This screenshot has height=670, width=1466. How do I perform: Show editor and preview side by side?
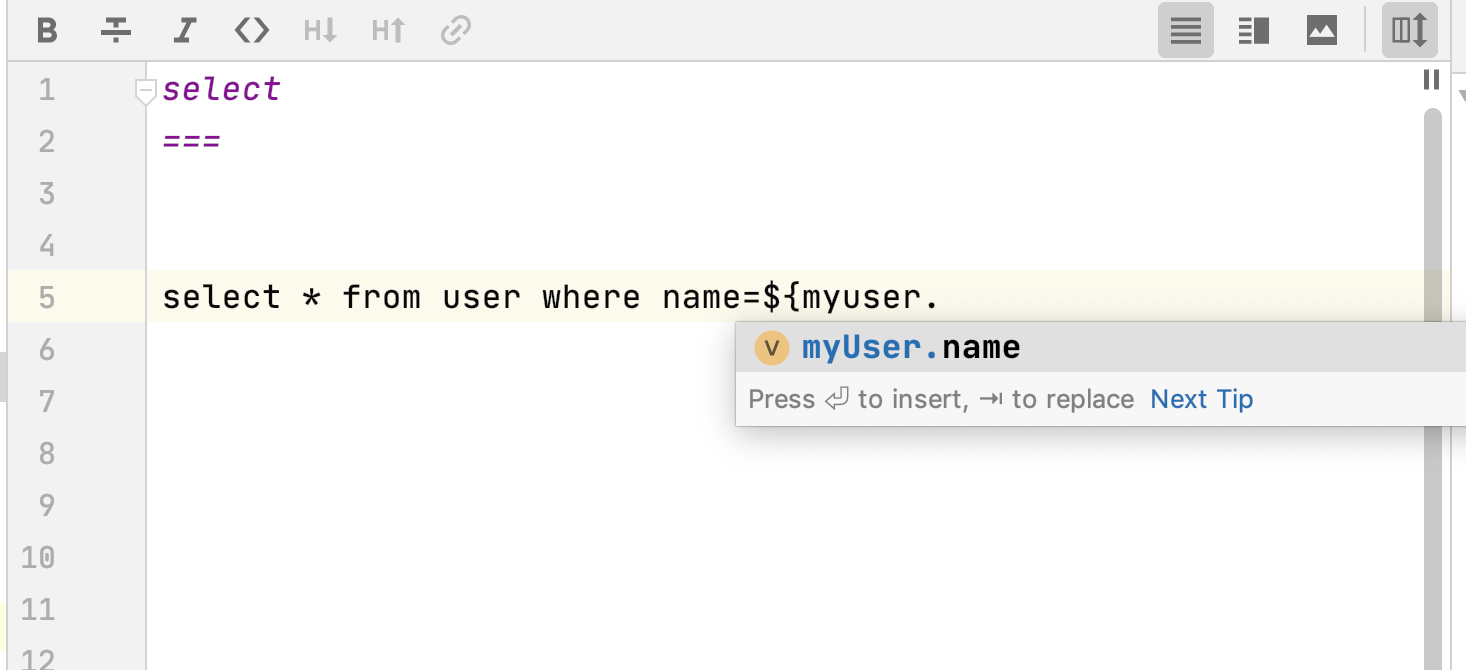point(1253,31)
